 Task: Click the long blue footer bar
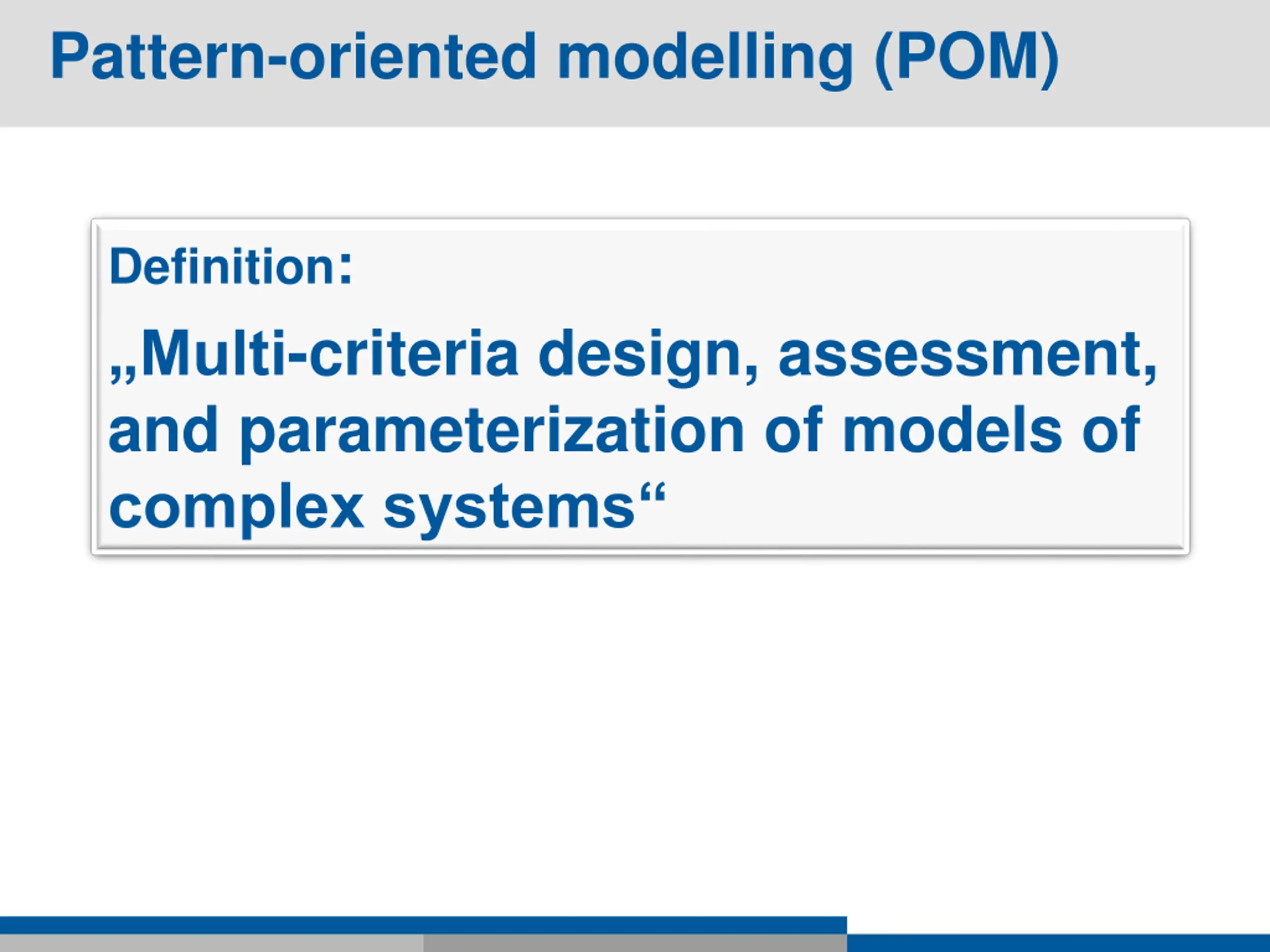423,924
